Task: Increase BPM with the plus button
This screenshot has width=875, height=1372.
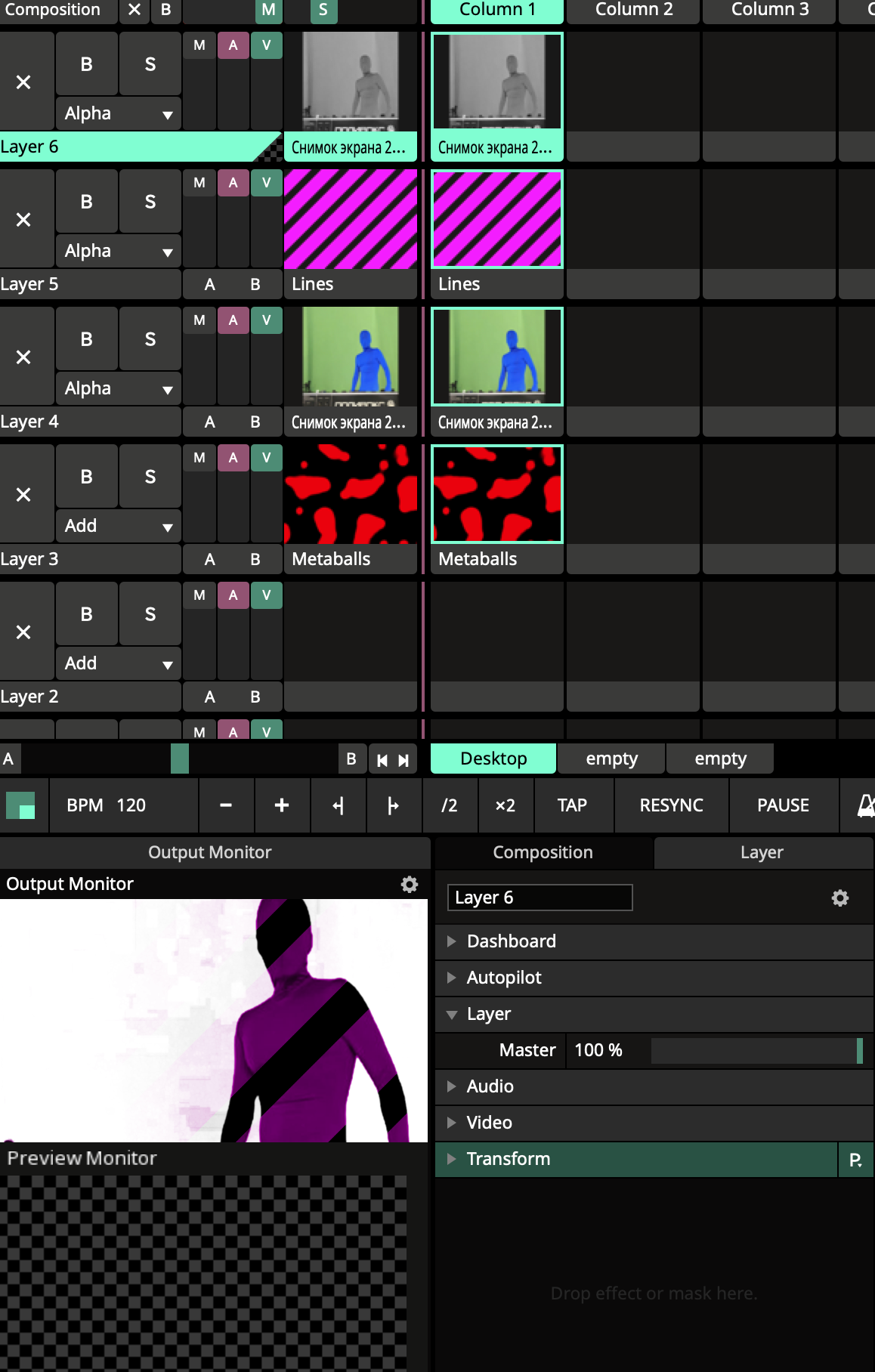Action: pyautogui.click(x=282, y=805)
